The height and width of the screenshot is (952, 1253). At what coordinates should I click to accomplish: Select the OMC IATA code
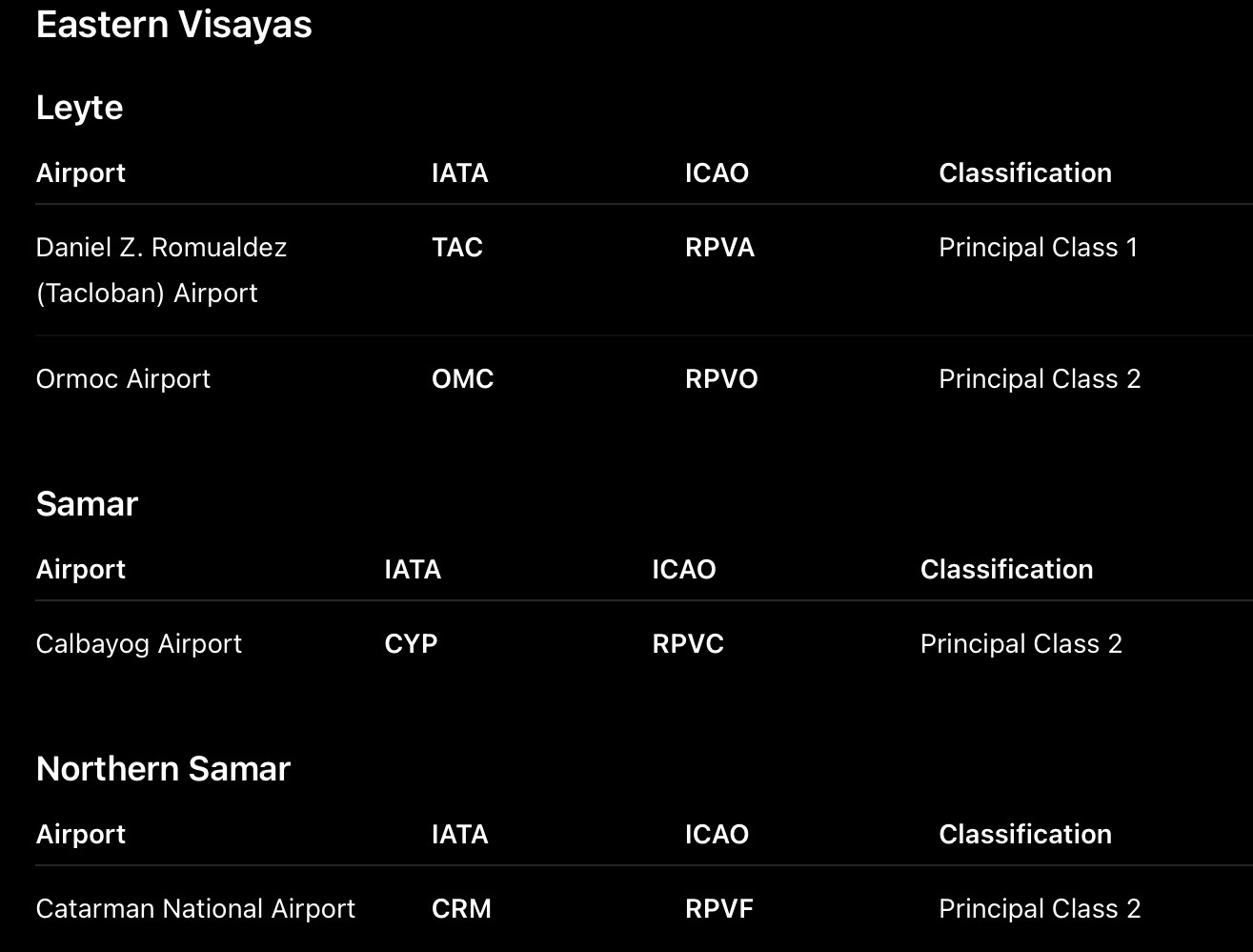click(x=462, y=379)
